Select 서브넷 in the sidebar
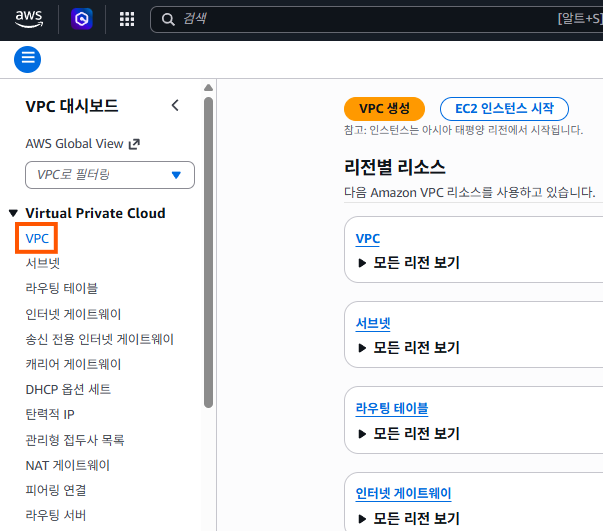The height and width of the screenshot is (531, 603). pyautogui.click(x=43, y=263)
